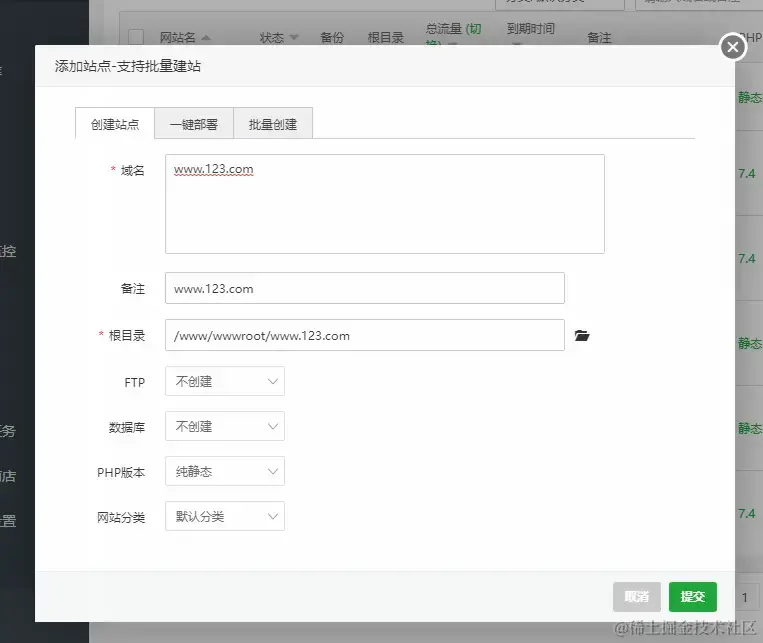Submit the form with 提交
Viewport: 763px width, 643px height.
click(692, 597)
